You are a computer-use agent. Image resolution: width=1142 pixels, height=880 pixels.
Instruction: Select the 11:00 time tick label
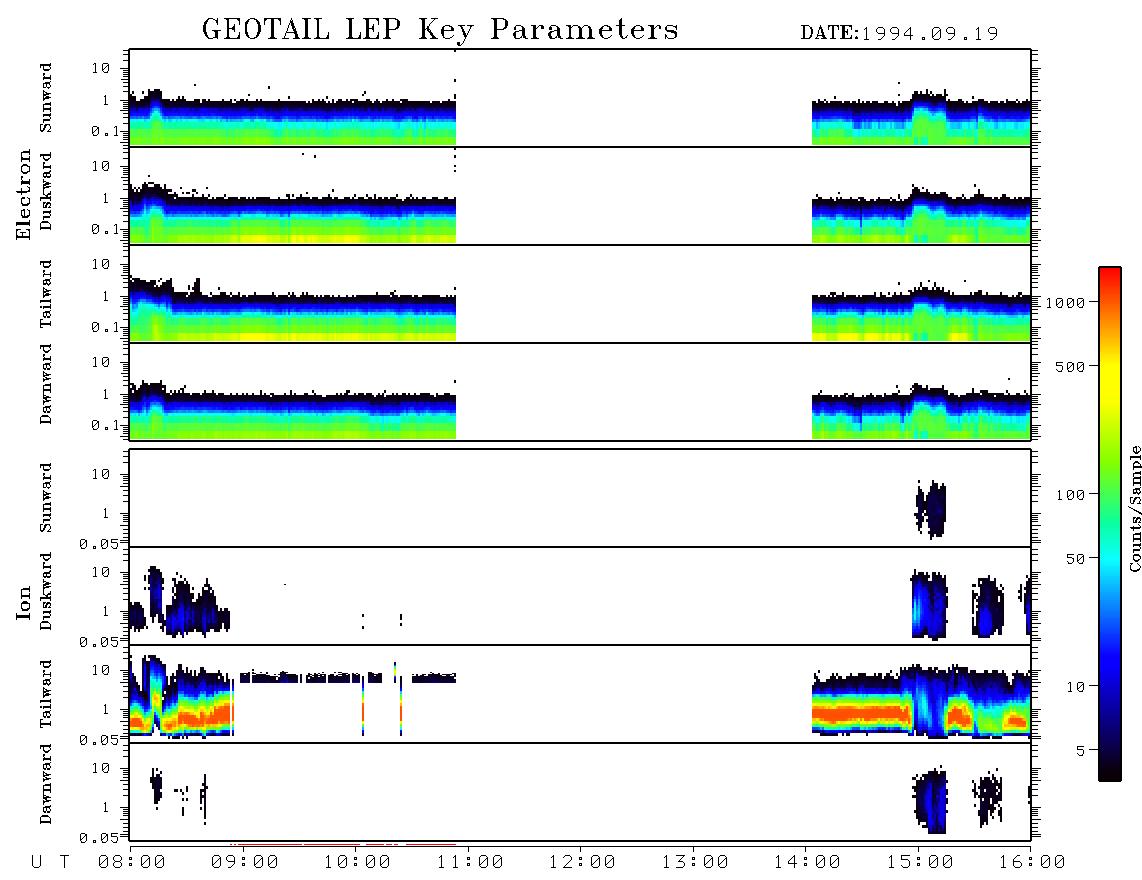470,863
